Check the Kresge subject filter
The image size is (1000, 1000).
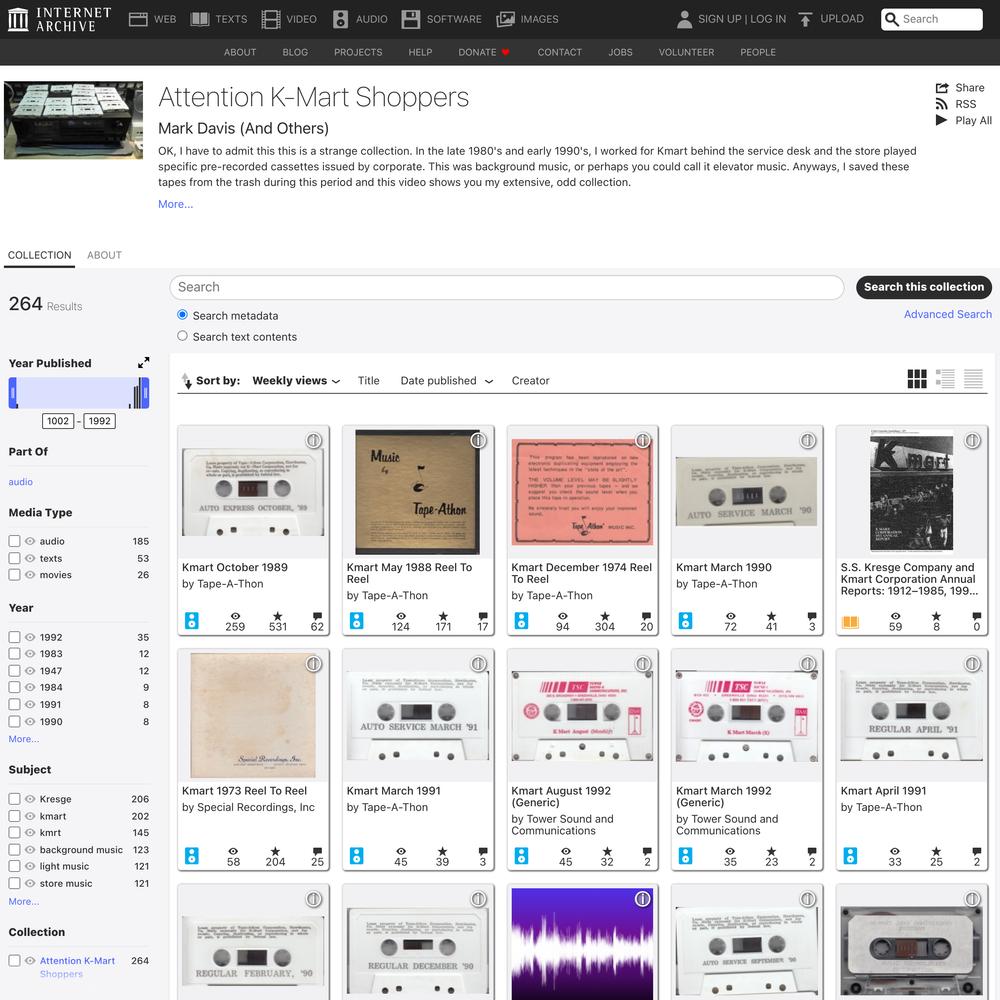(x=14, y=798)
